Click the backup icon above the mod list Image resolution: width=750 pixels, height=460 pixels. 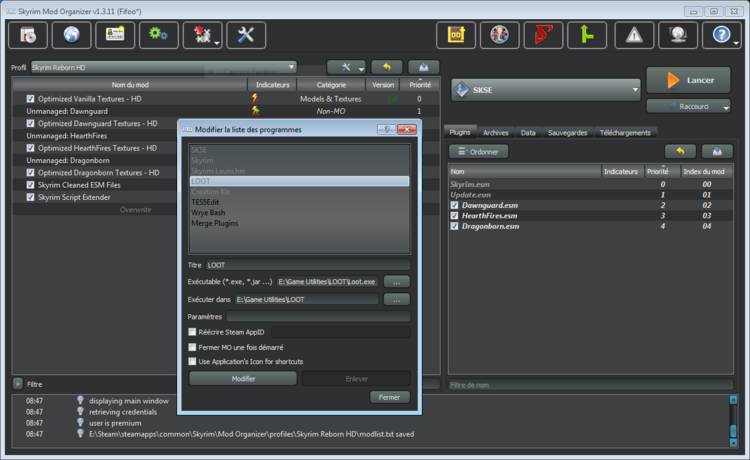[423, 67]
